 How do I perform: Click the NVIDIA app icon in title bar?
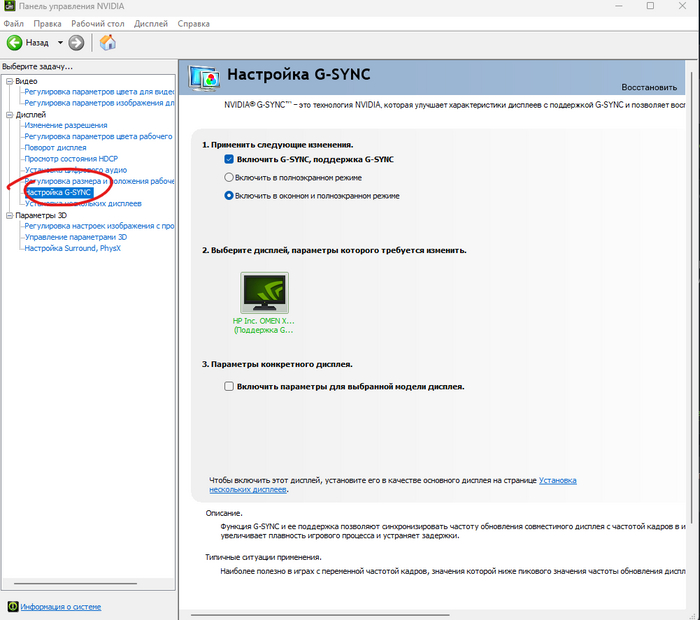[9, 6]
